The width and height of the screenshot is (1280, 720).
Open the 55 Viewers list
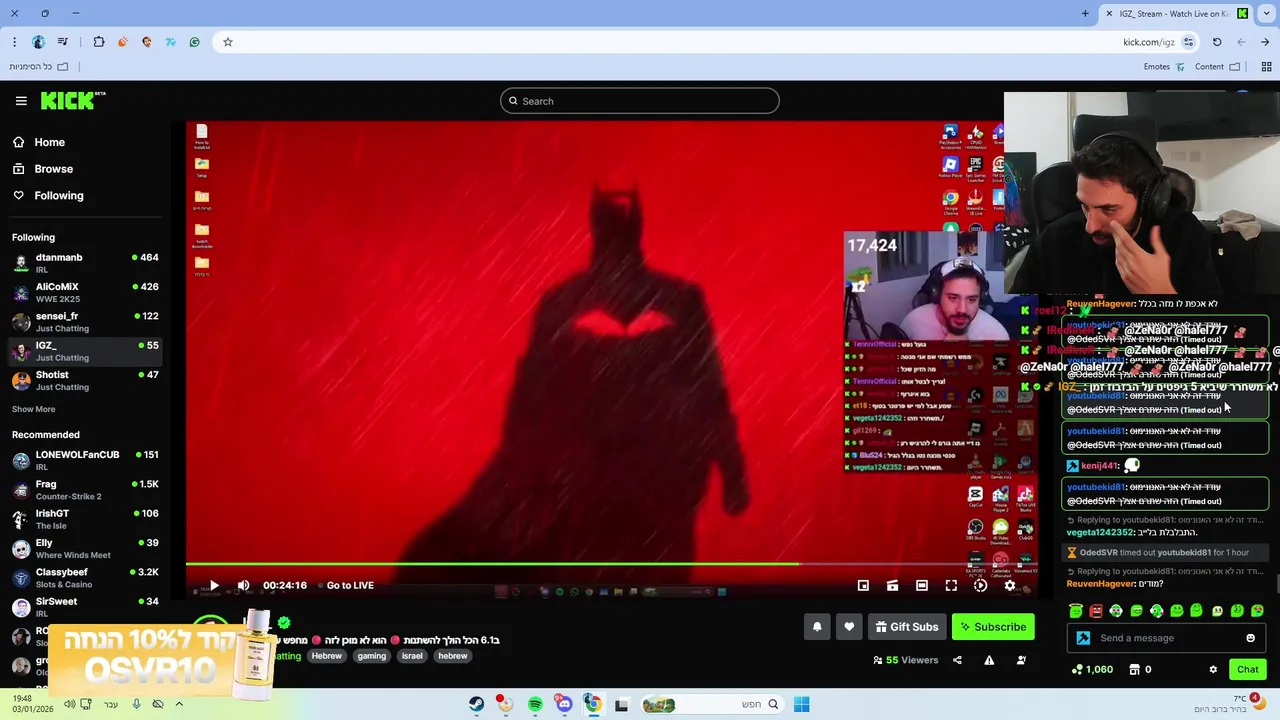coord(905,660)
